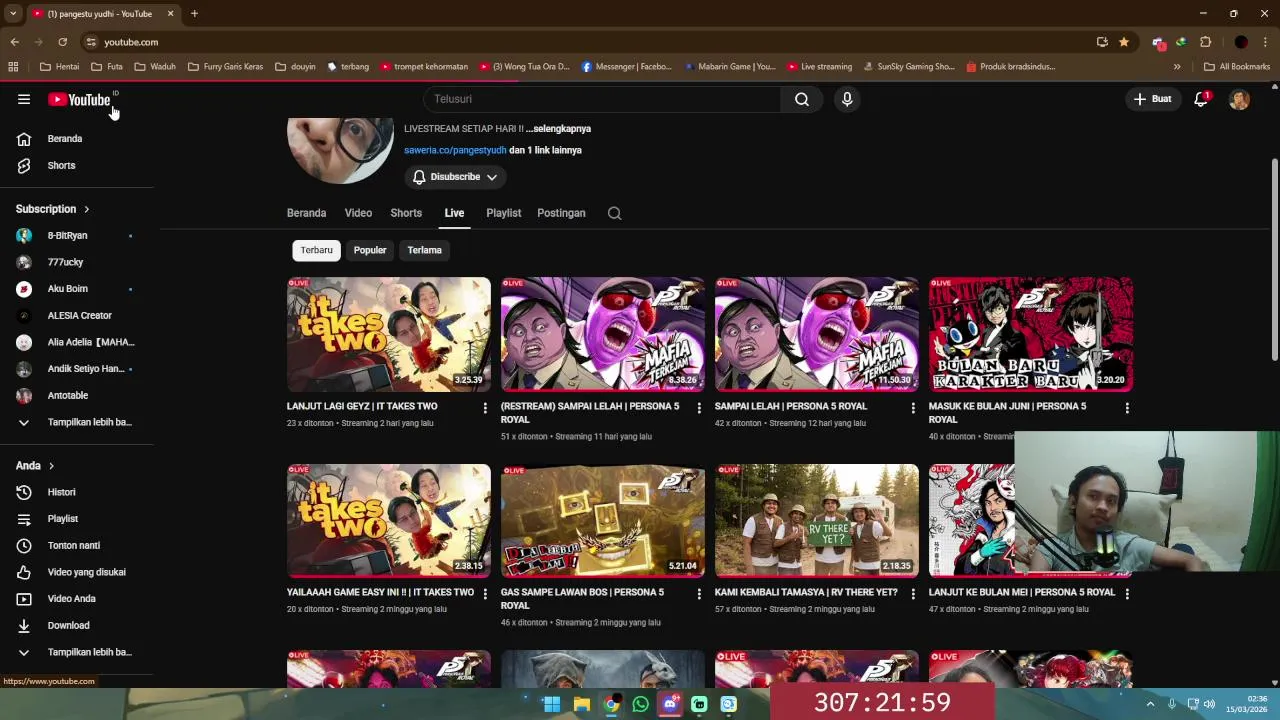The height and width of the screenshot is (720, 1280).
Task: Open new Chrome tab
Action: pos(194,14)
